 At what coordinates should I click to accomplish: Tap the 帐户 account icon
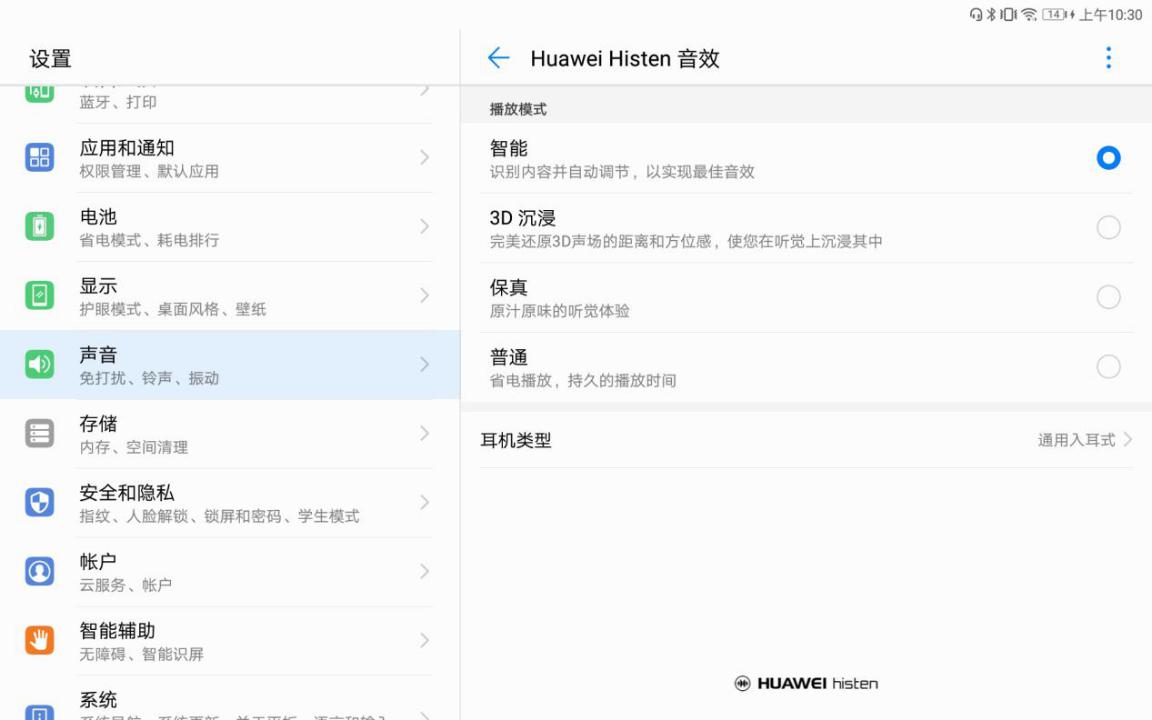pyautogui.click(x=40, y=572)
